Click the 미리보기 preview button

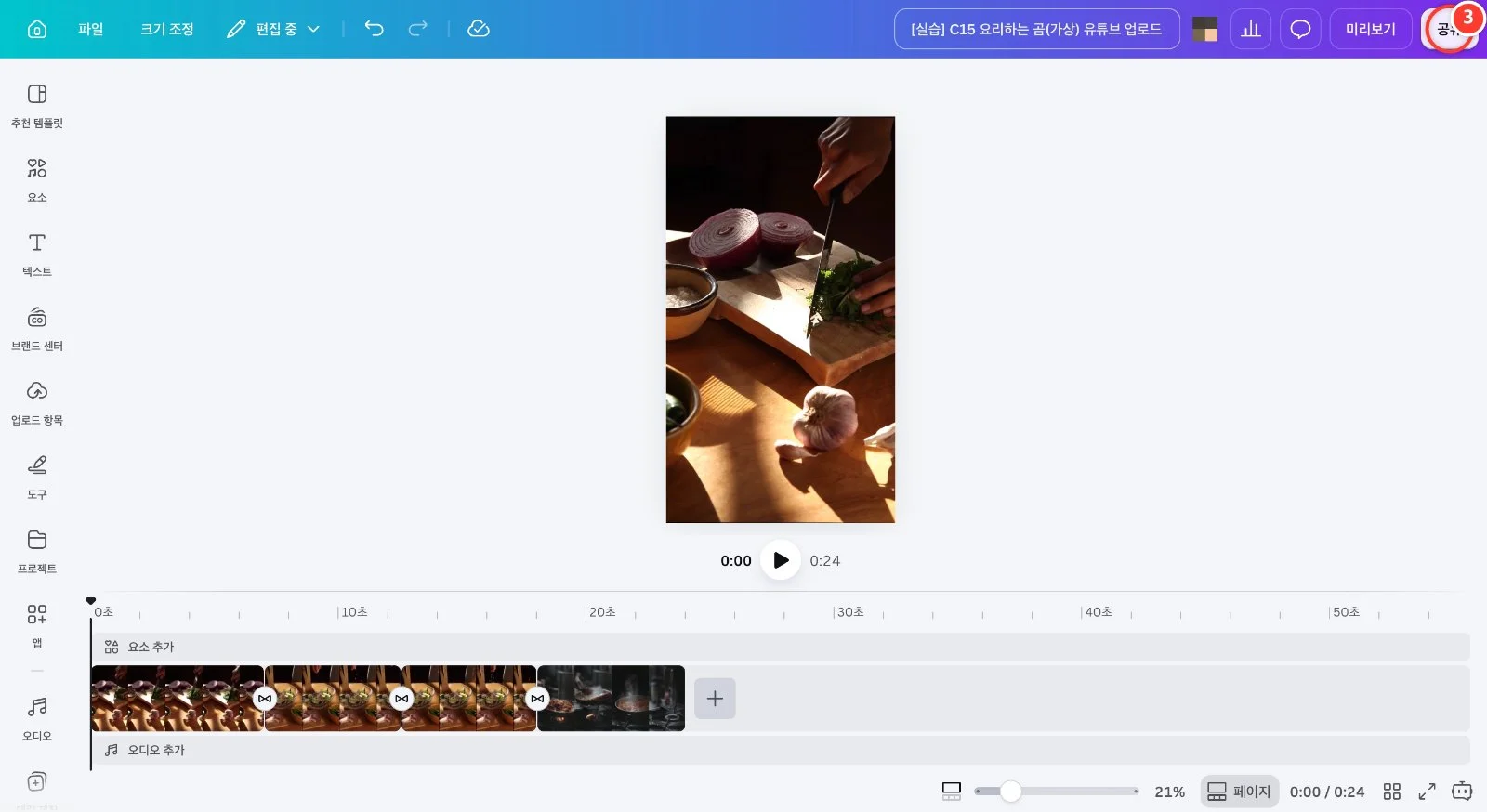[x=1371, y=29]
